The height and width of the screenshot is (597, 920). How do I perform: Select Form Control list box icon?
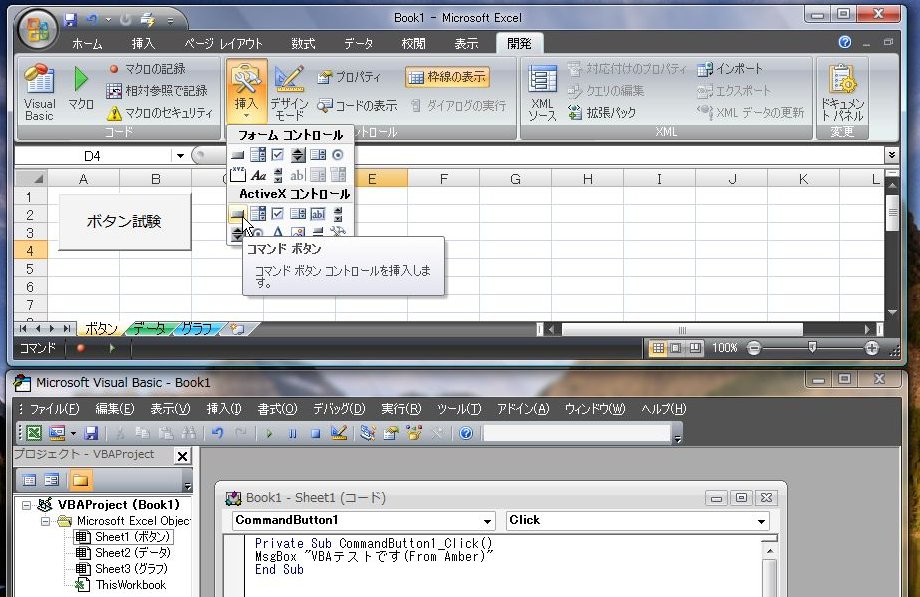pos(318,155)
